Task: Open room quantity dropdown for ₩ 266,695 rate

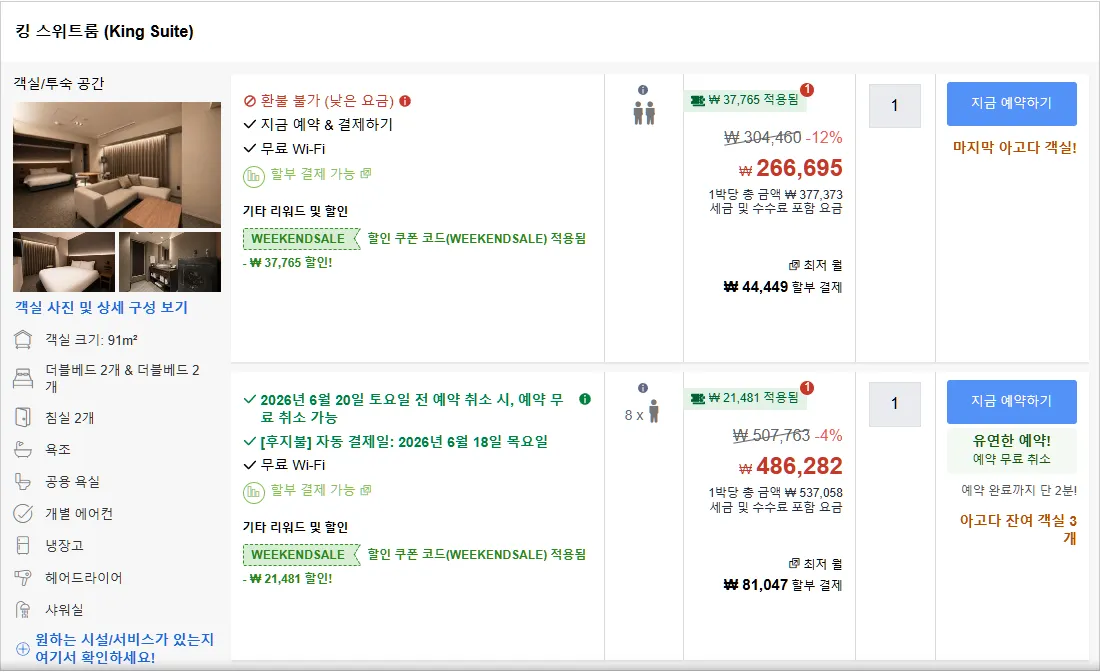Action: click(x=894, y=106)
